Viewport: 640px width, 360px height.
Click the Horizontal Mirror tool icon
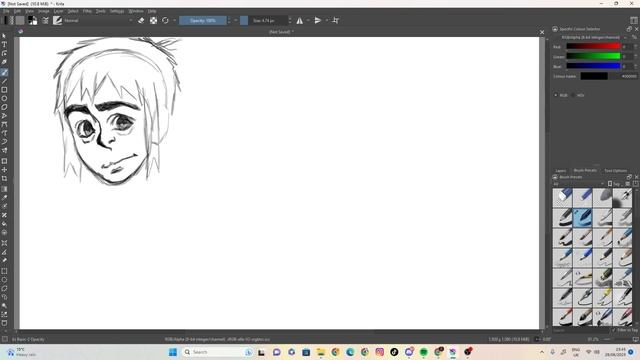tap(300, 20)
